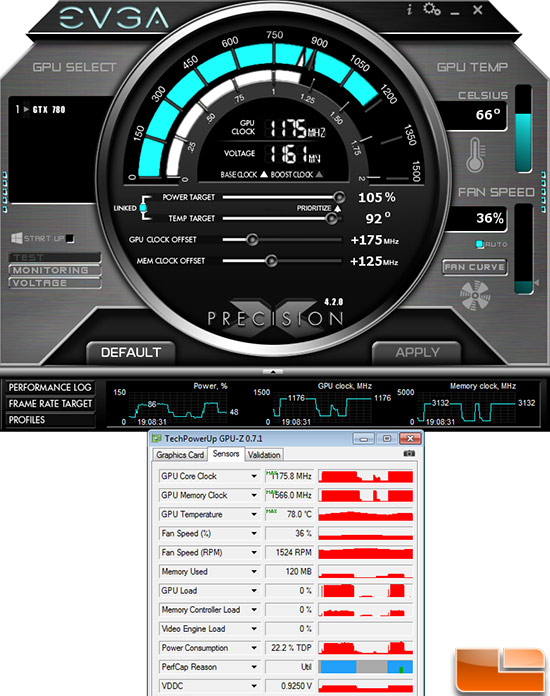Open the Fan Speed (%) sensor dropdown

coord(254,534)
